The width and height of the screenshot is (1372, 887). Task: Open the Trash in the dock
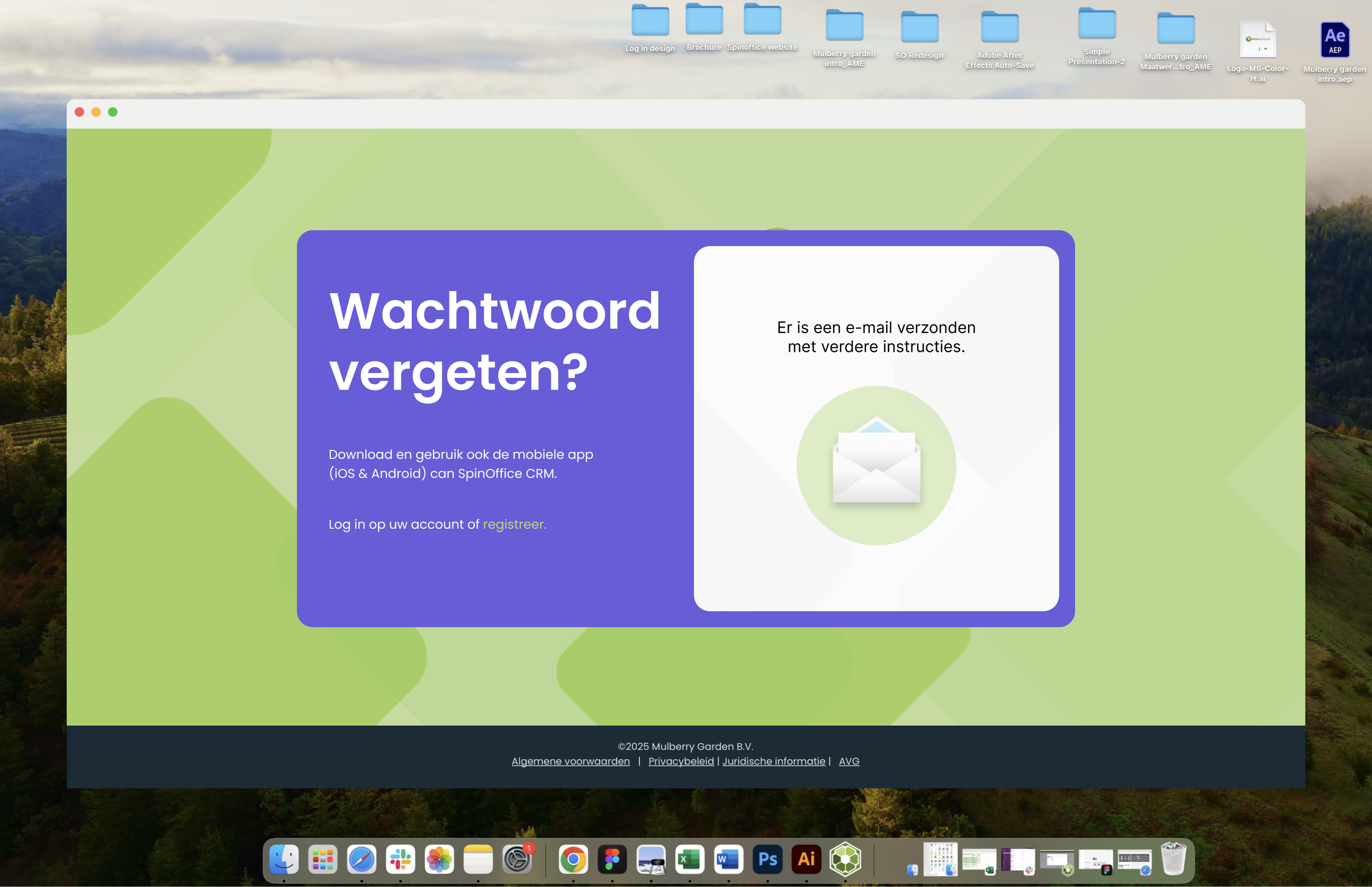tap(1172, 859)
